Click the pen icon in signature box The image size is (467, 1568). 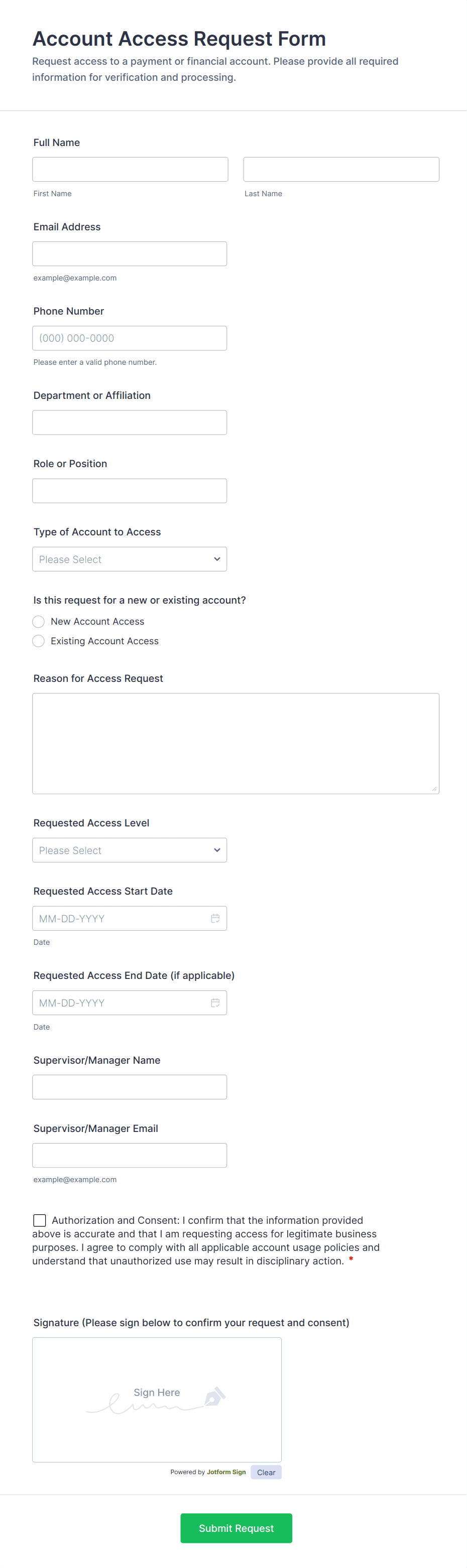tap(214, 1396)
